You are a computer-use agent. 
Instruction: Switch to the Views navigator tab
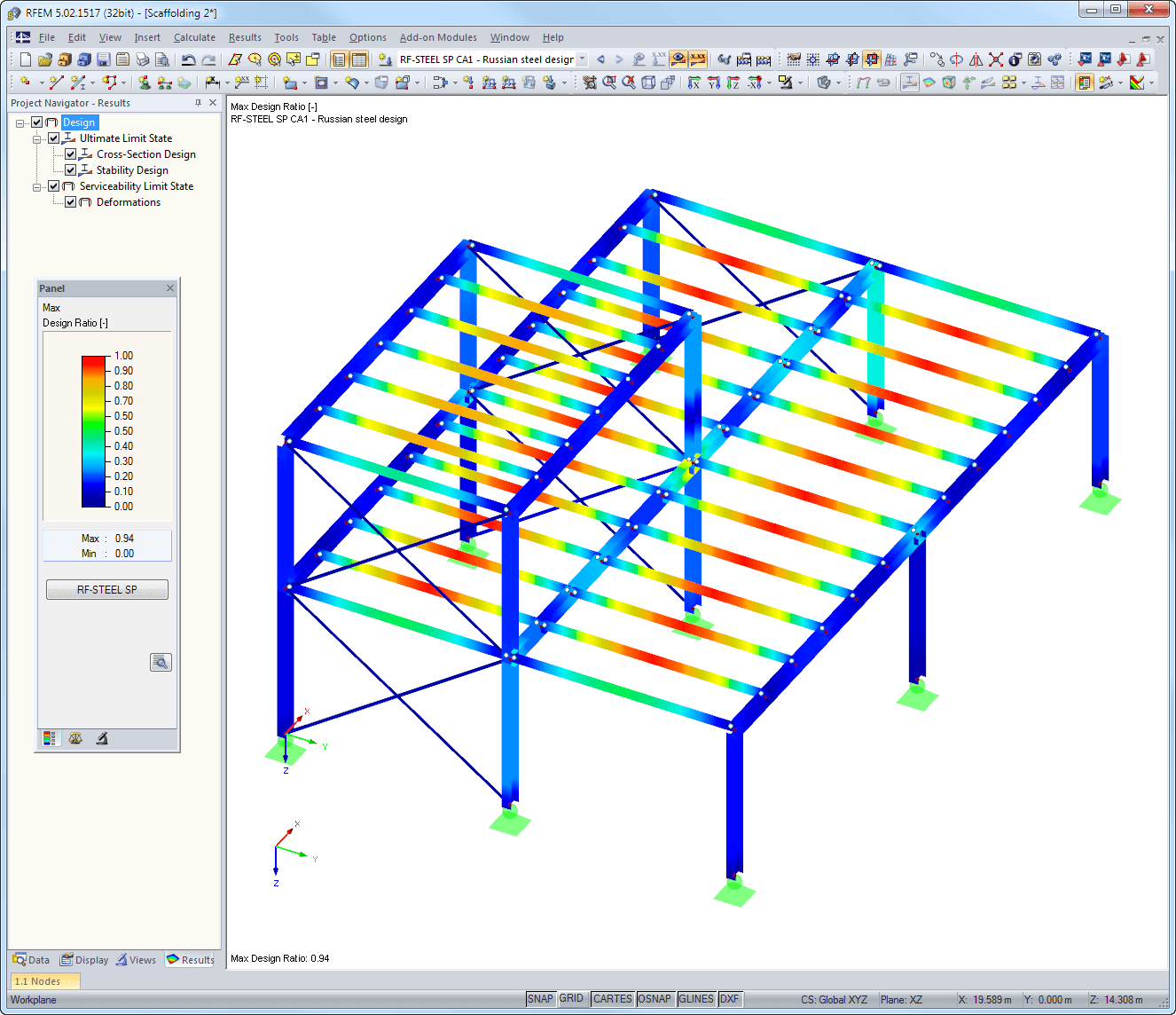point(136,960)
